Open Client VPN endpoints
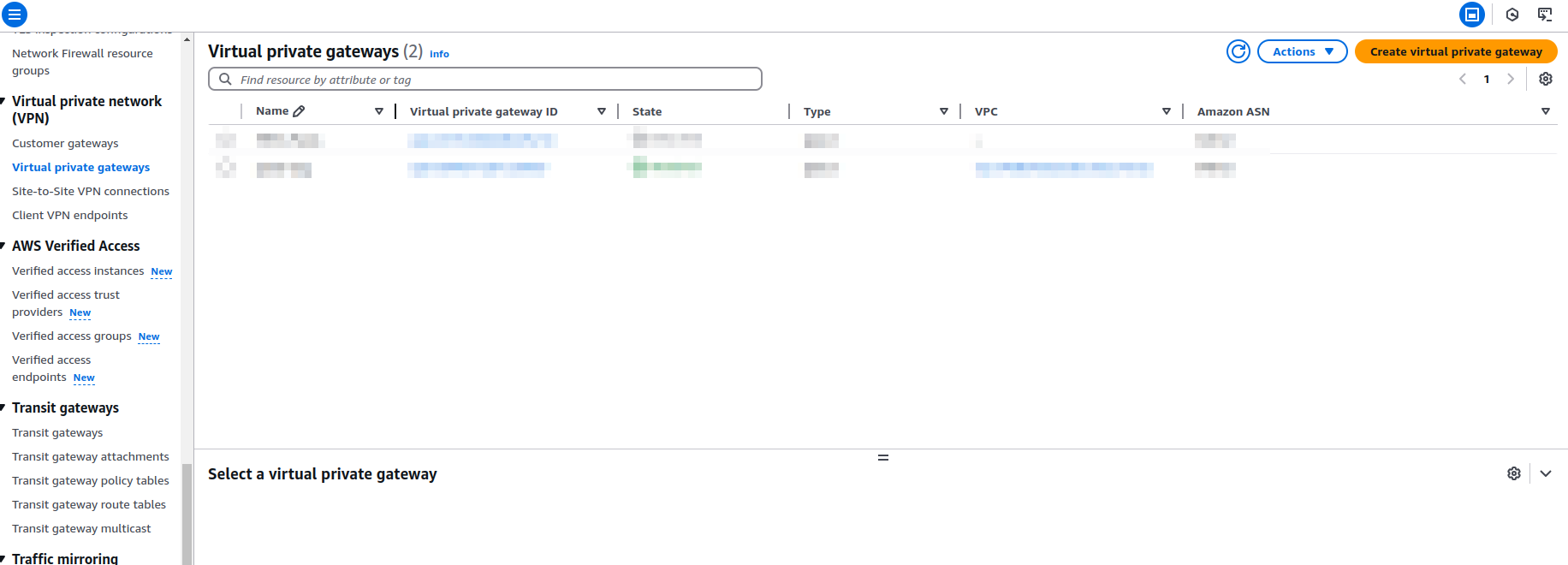This screenshot has height=565, width=1568. (70, 216)
